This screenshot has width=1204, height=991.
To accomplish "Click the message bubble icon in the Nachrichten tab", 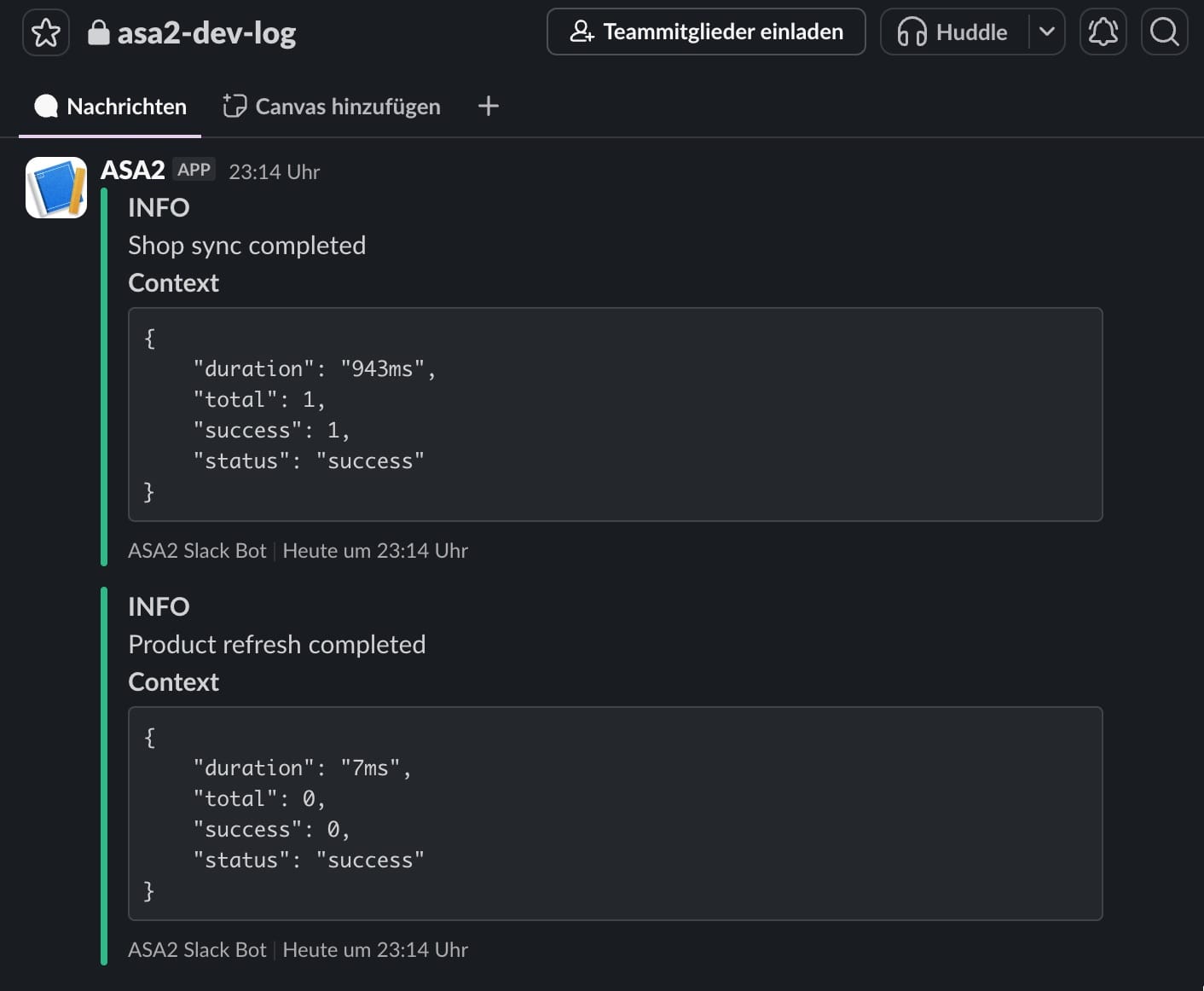I will pyautogui.click(x=46, y=107).
